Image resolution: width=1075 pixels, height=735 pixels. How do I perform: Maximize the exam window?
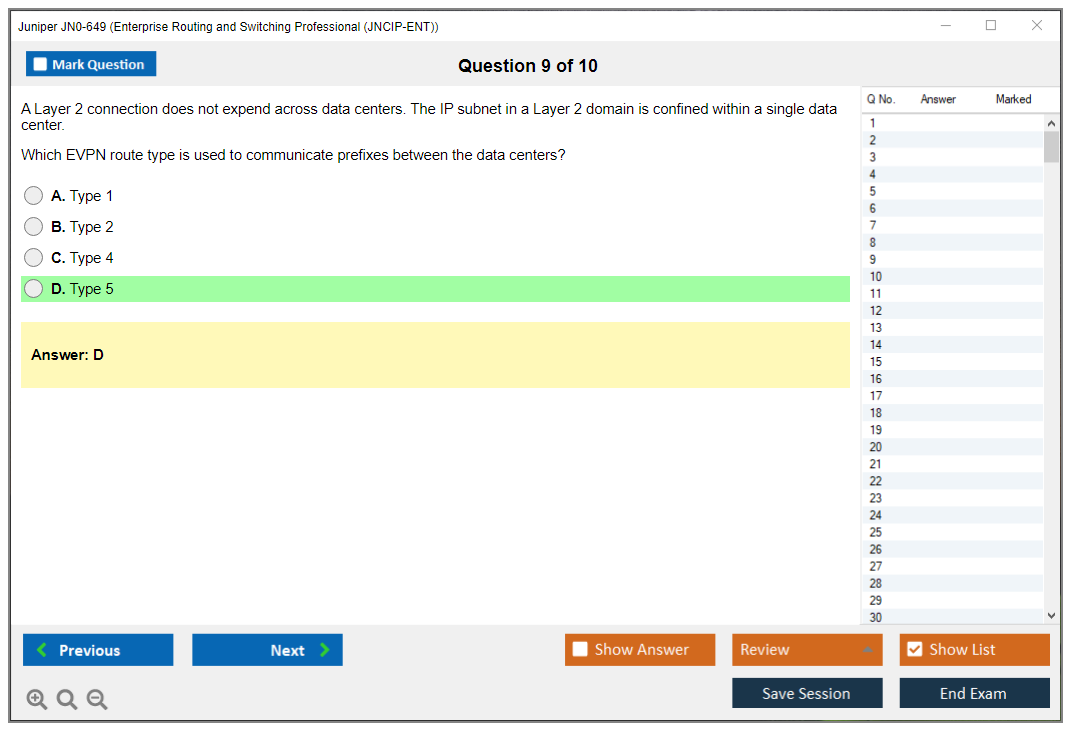(991, 26)
